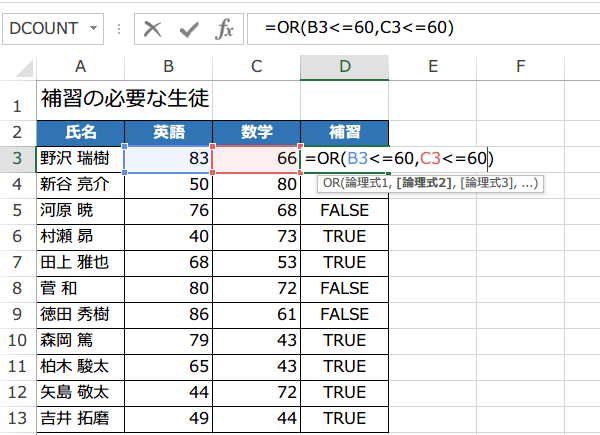Click the name cell 徳田 秀樹

pyautogui.click(x=80, y=314)
